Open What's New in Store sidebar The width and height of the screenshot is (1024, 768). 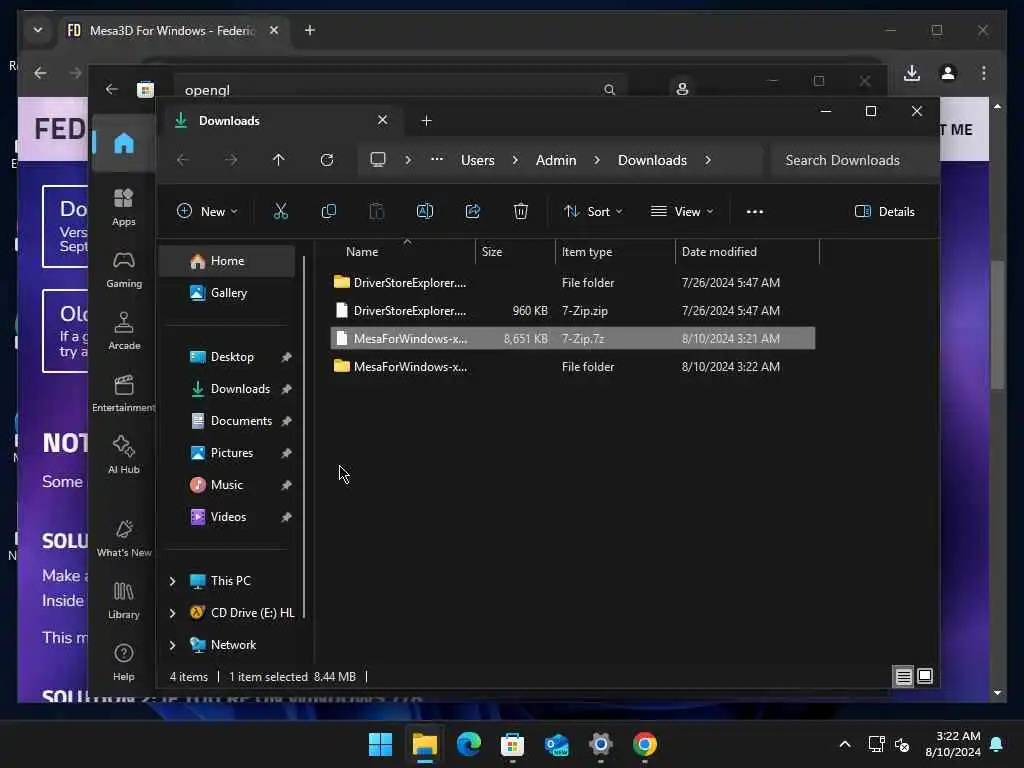[123, 539]
